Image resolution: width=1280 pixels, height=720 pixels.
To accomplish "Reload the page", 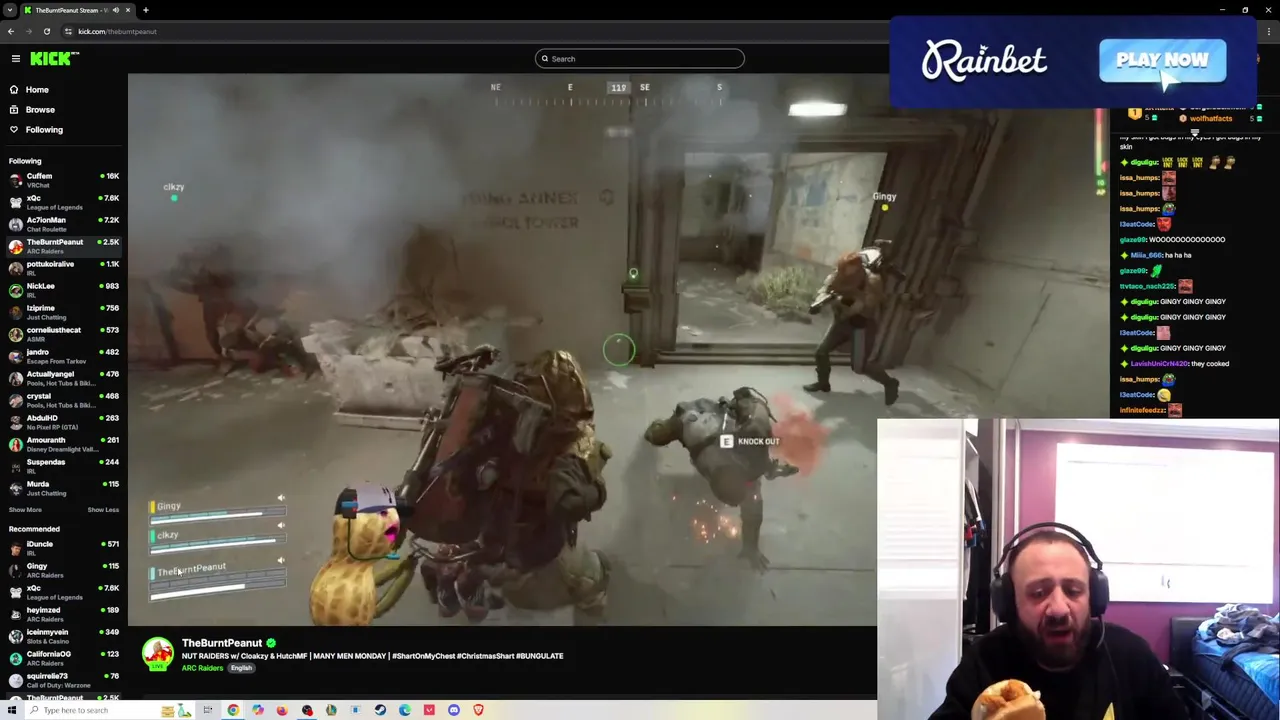I will (x=46, y=31).
